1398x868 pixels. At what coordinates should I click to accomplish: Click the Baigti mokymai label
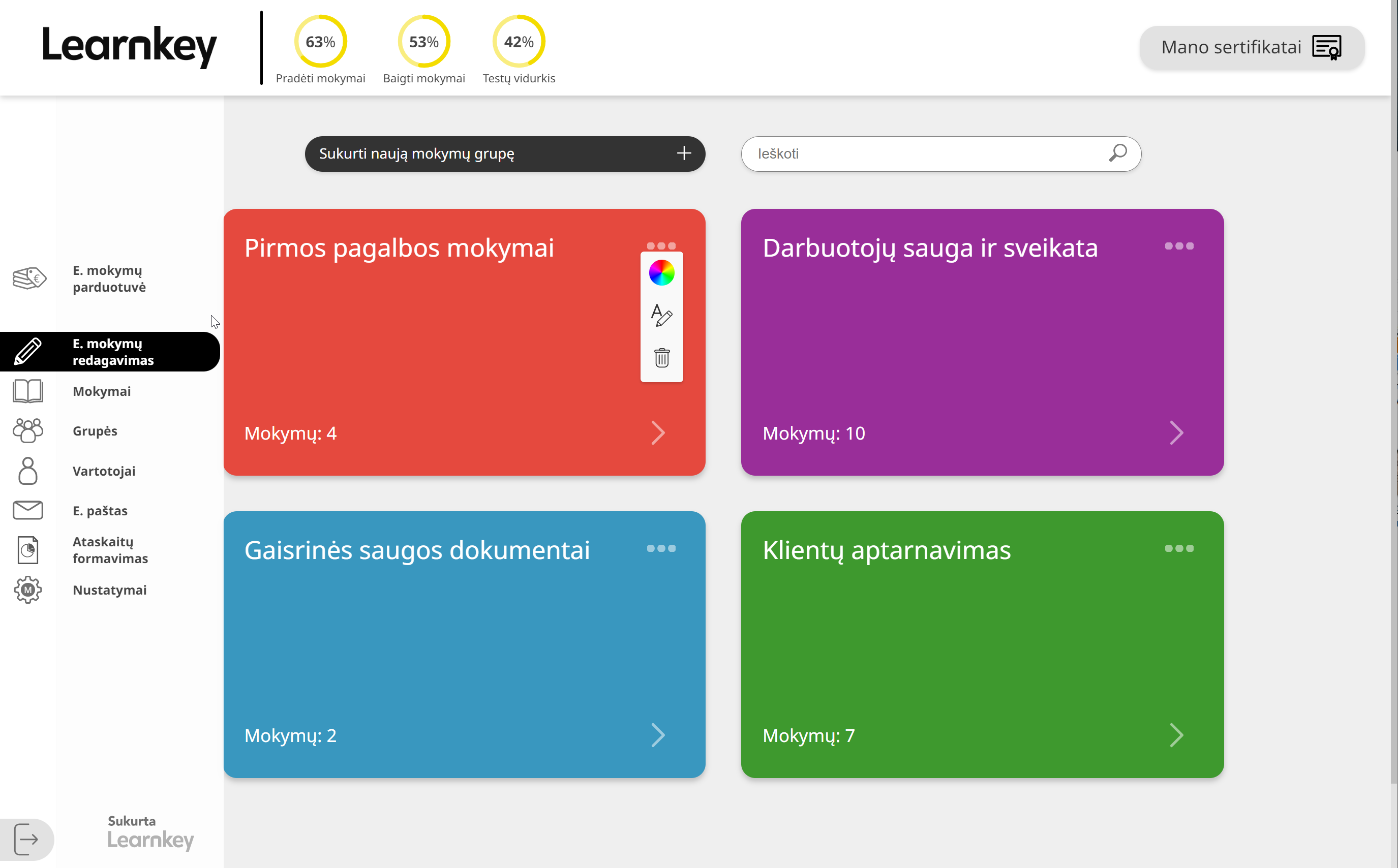pos(423,78)
